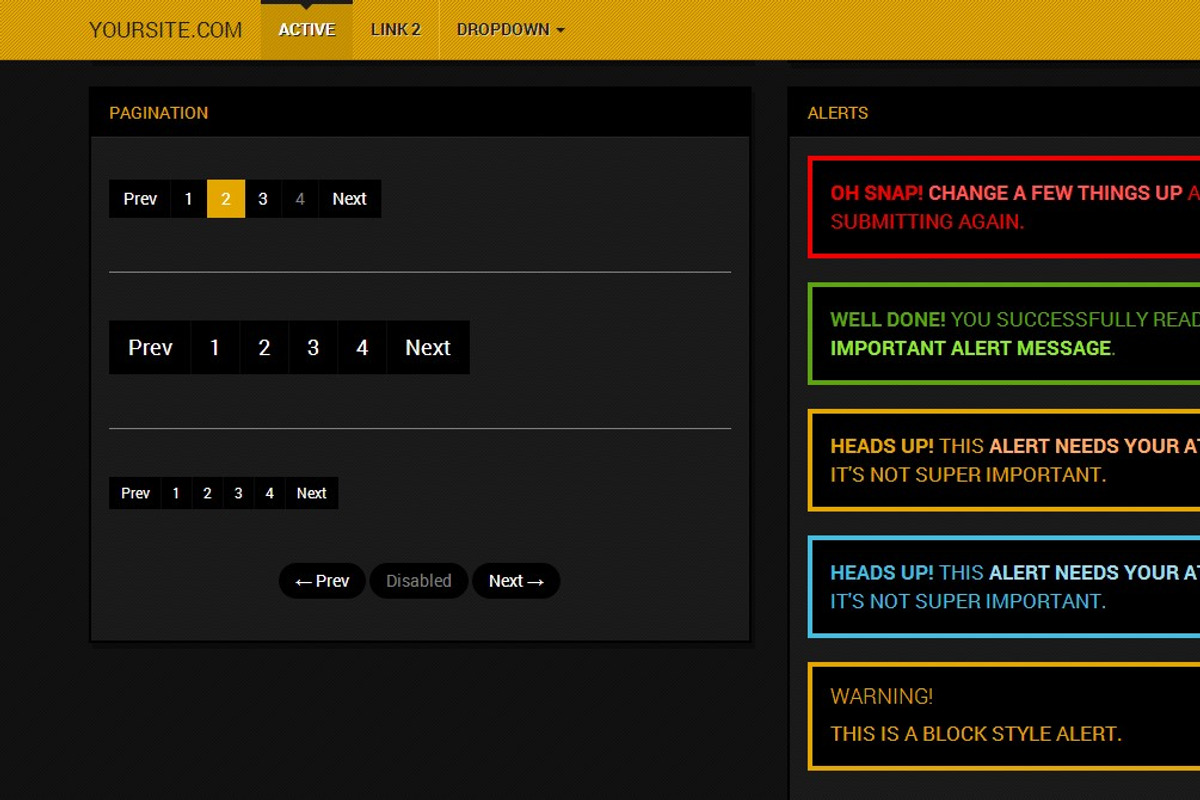1200x800 pixels.
Task: Select LINK 2 in the navigation bar
Action: pyautogui.click(x=395, y=29)
